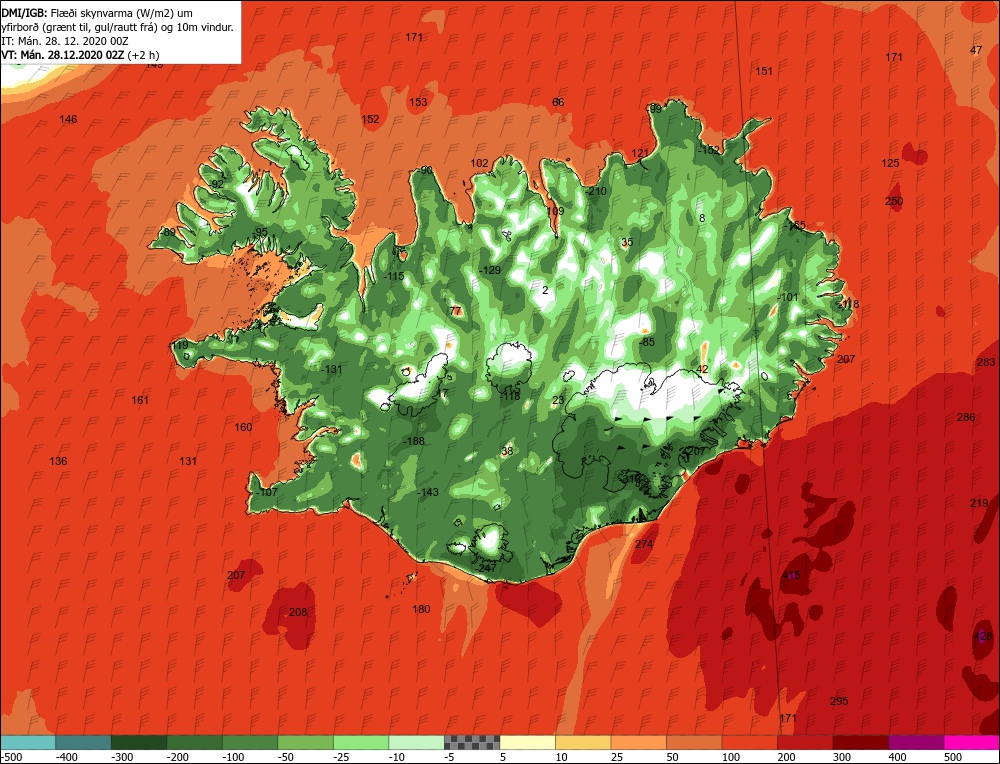Click the magenta swatch in the legend bar
The width and height of the screenshot is (1000, 764).
point(972,742)
